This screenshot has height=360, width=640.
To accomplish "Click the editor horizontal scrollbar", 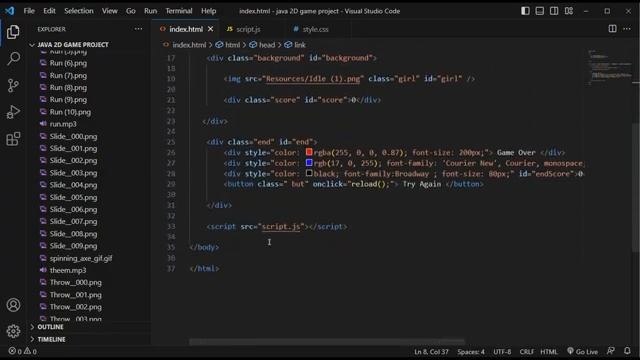I will point(327,341).
